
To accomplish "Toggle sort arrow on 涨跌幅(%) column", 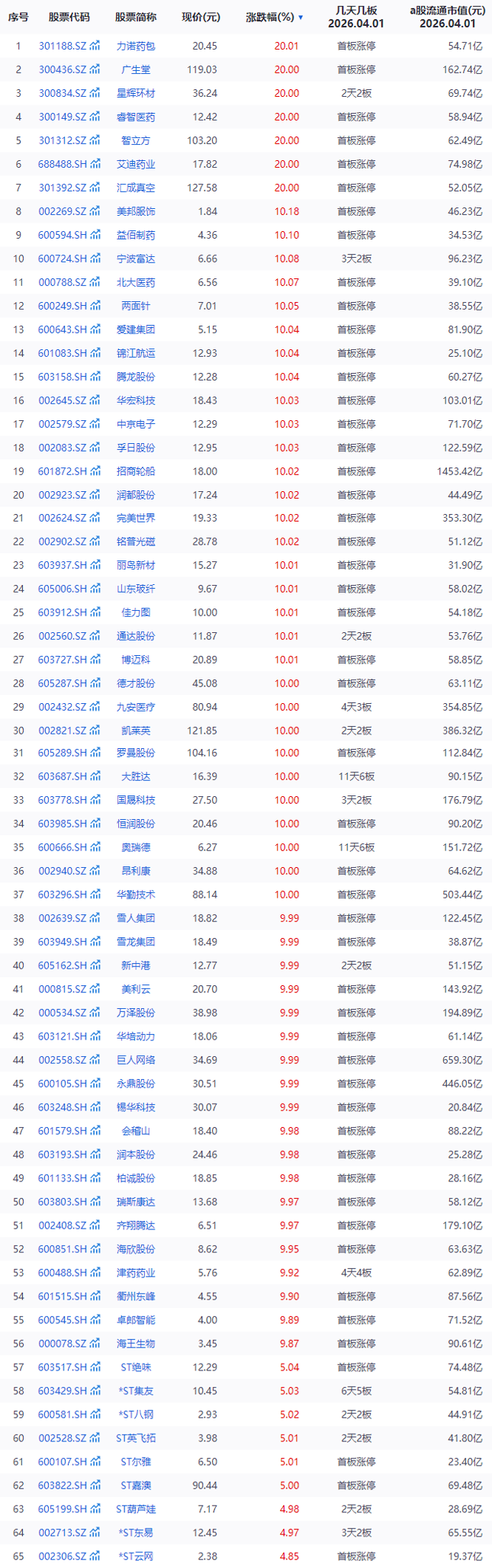I will tap(301, 18).
